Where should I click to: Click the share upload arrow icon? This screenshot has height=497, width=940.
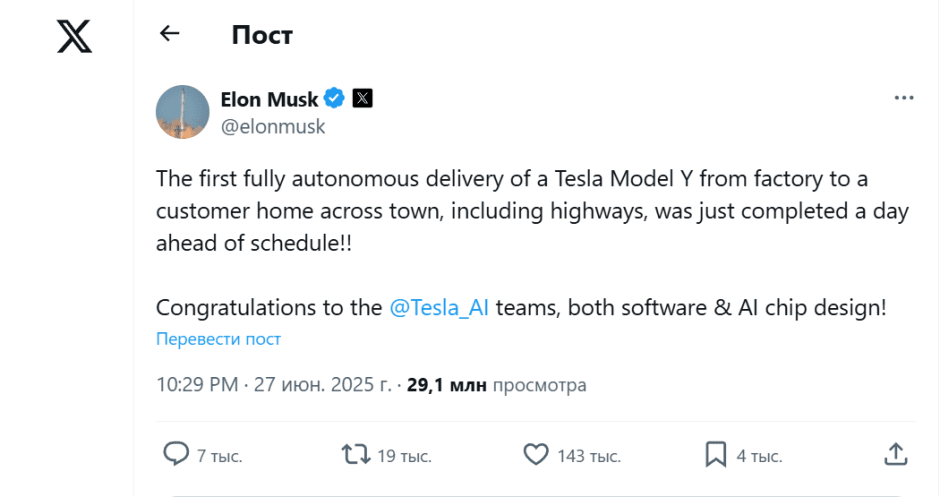pyautogui.click(x=896, y=455)
